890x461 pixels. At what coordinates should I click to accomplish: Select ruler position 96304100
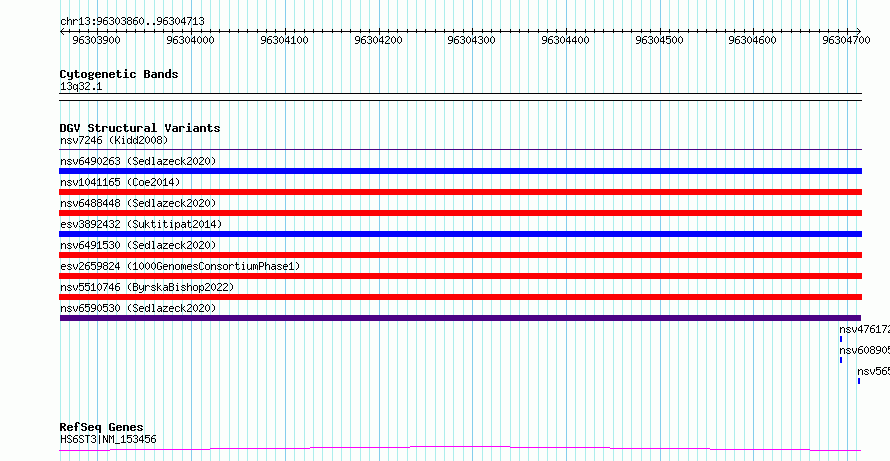[x=284, y=40]
